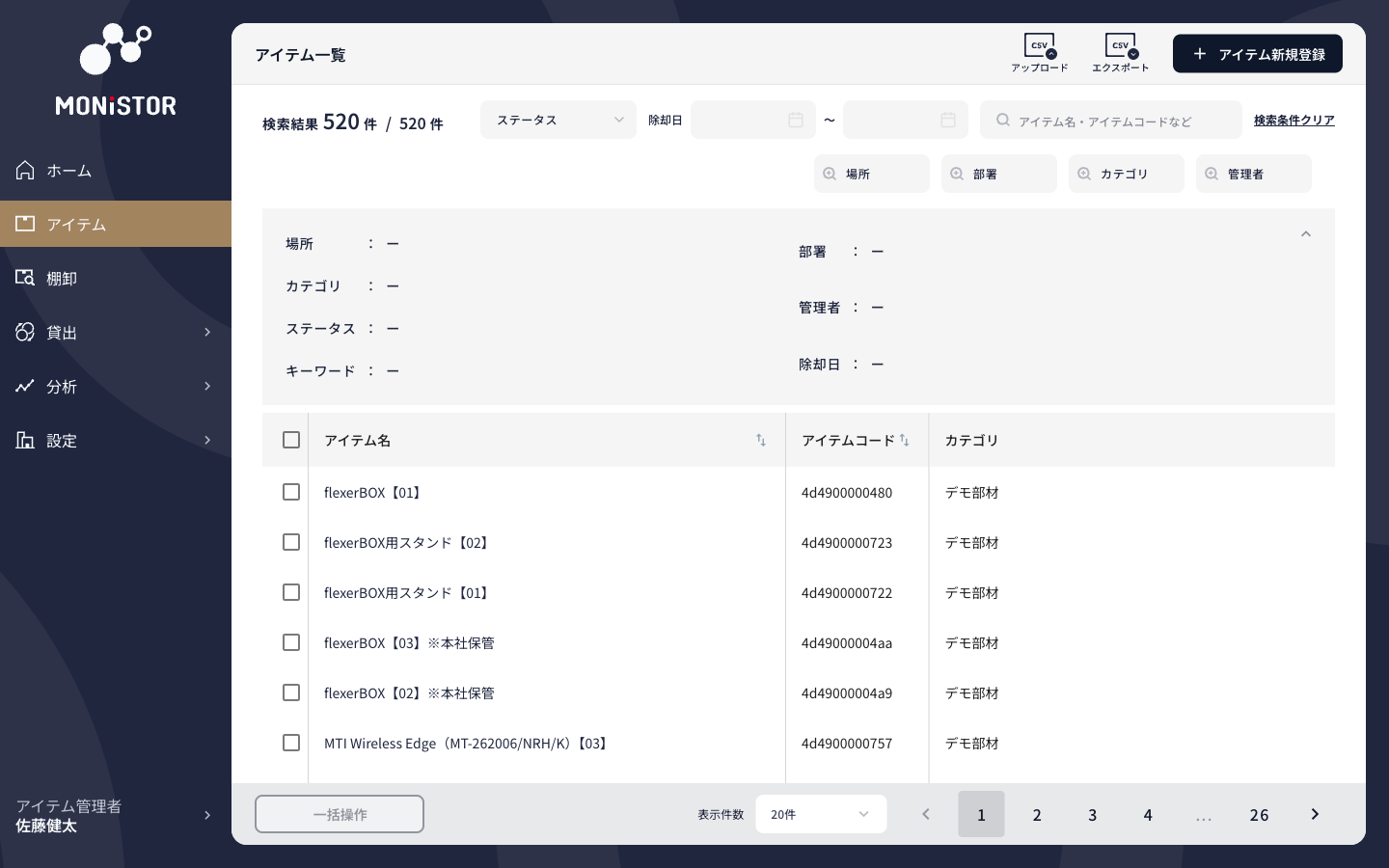Sort by item code column arrows
Viewport: 1389px width, 868px height.
tap(905, 440)
